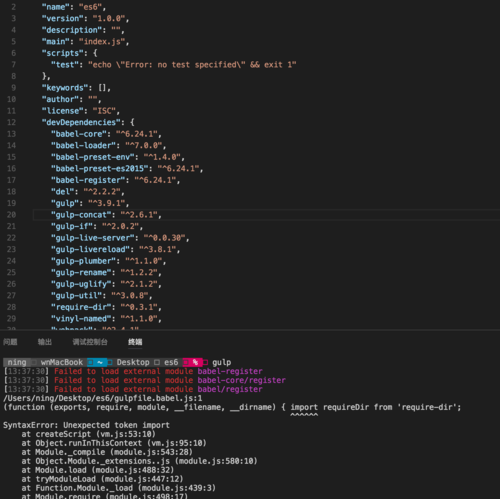
Task: Click line number 12 in editor gutter
Action: pos(11,122)
